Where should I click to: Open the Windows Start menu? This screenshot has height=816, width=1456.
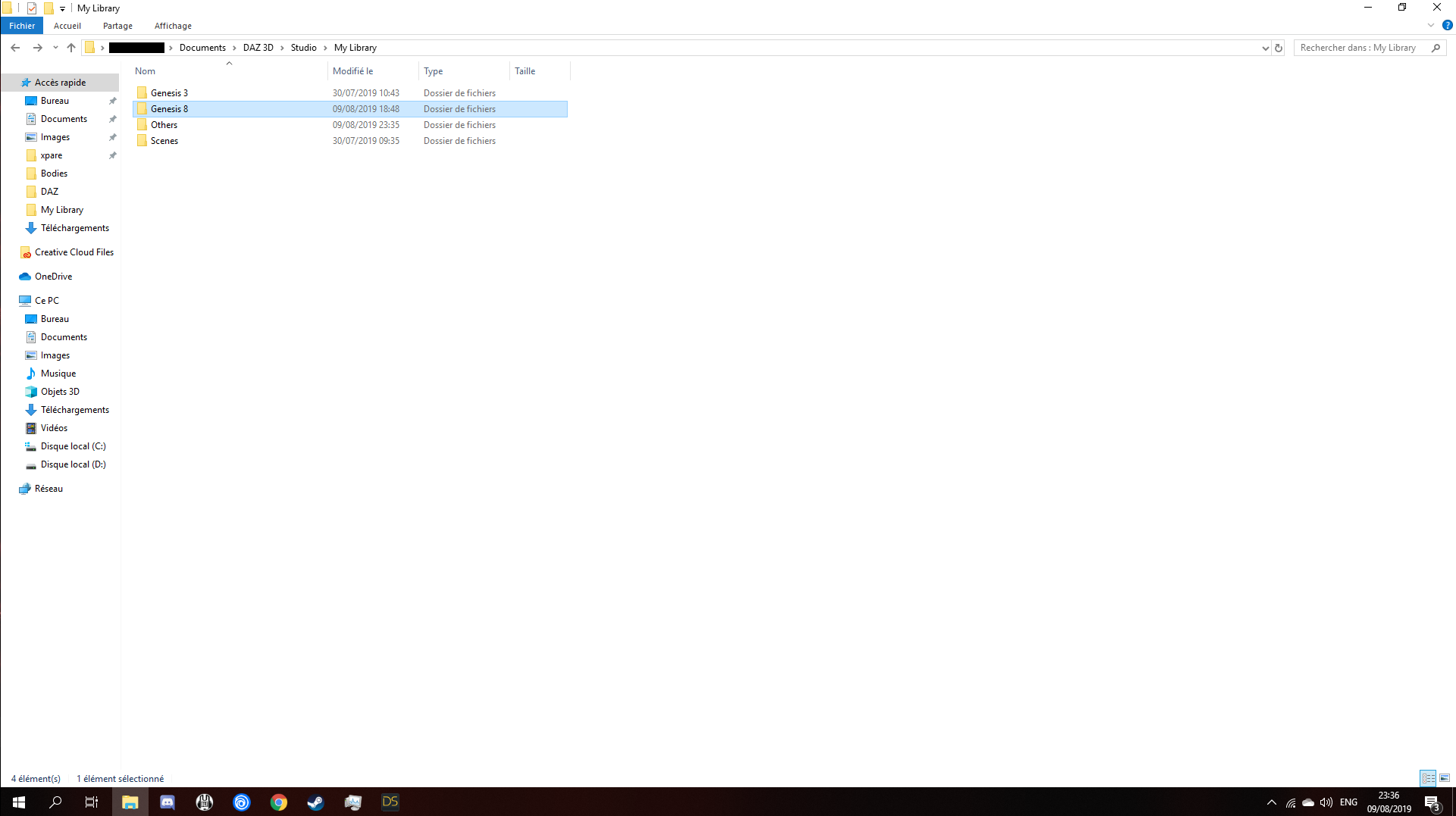click(18, 802)
